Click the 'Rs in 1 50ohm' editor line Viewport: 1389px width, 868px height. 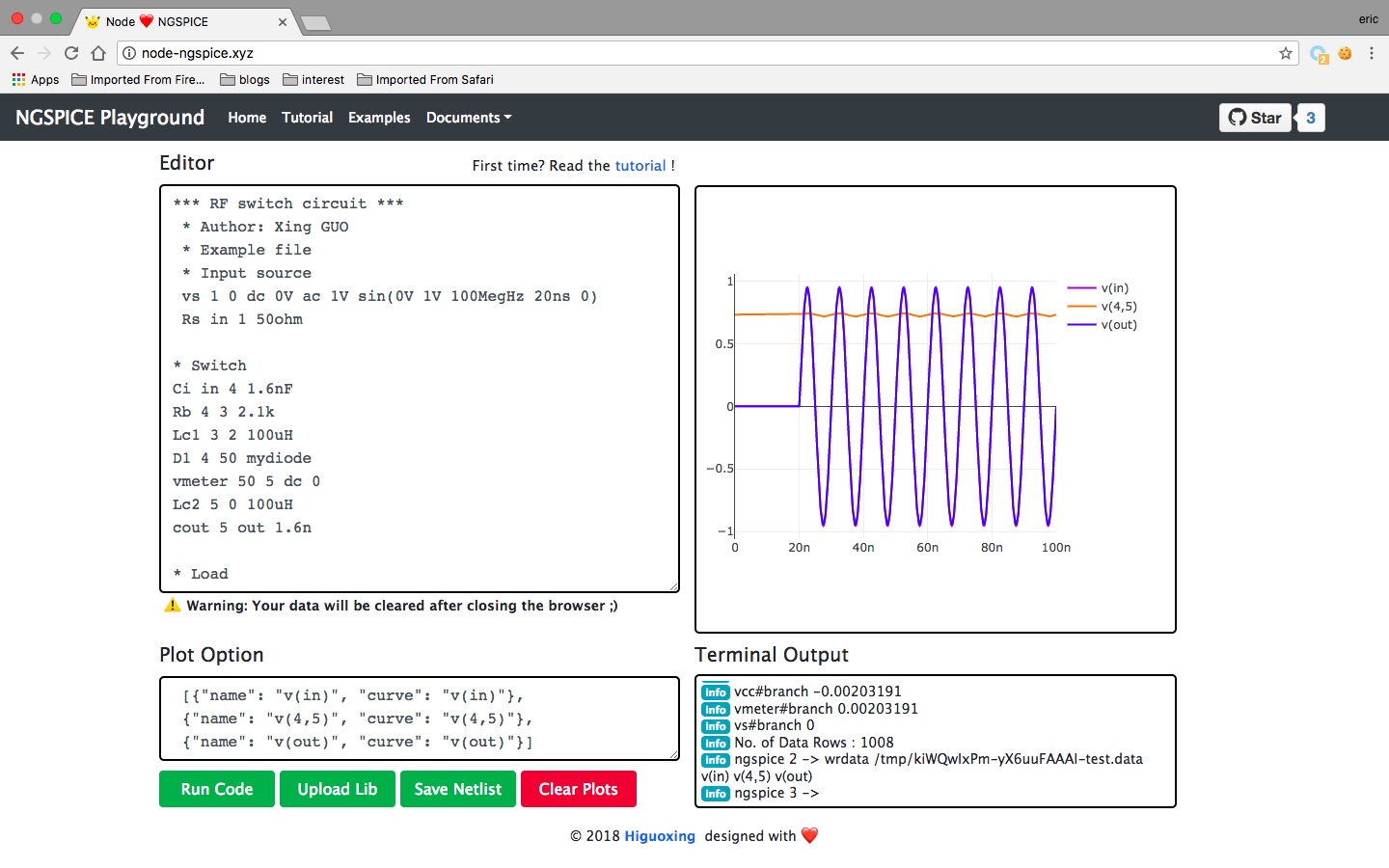point(242,319)
